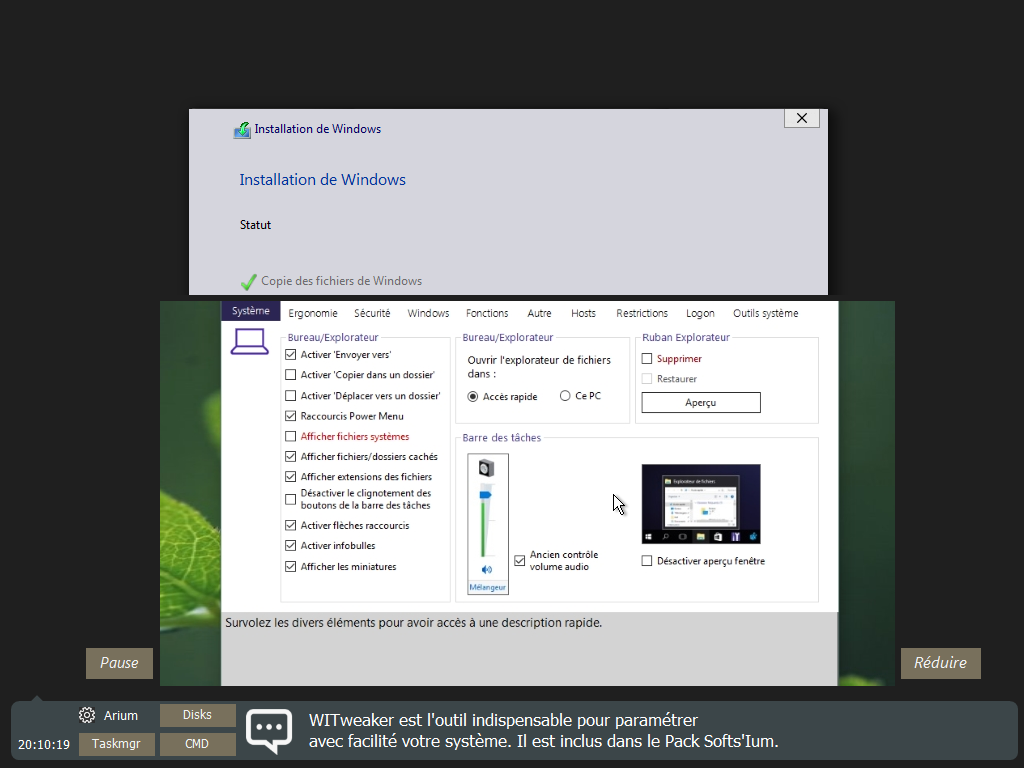Viewport: 1024px width, 768px height.
Task: Click the Réduire button
Action: [x=940, y=663]
